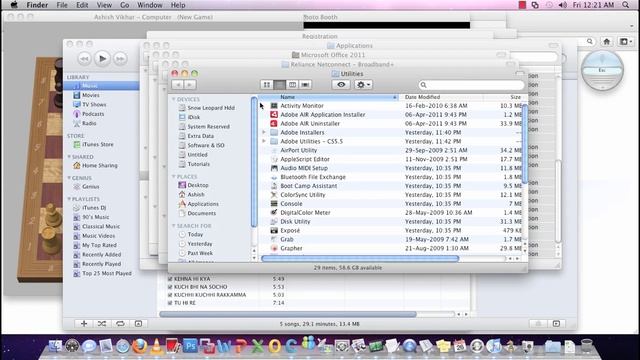The width and height of the screenshot is (640, 360).
Task: Open the Go menu
Action: [124, 5]
